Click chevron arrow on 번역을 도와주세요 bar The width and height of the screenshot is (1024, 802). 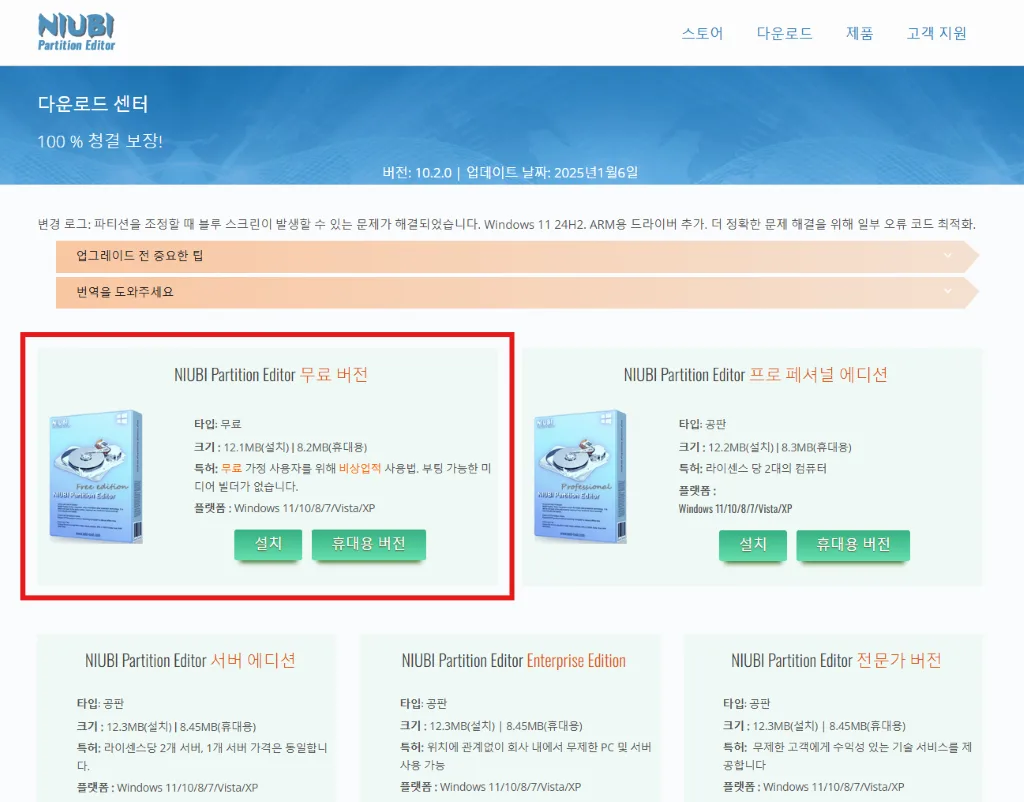point(947,292)
